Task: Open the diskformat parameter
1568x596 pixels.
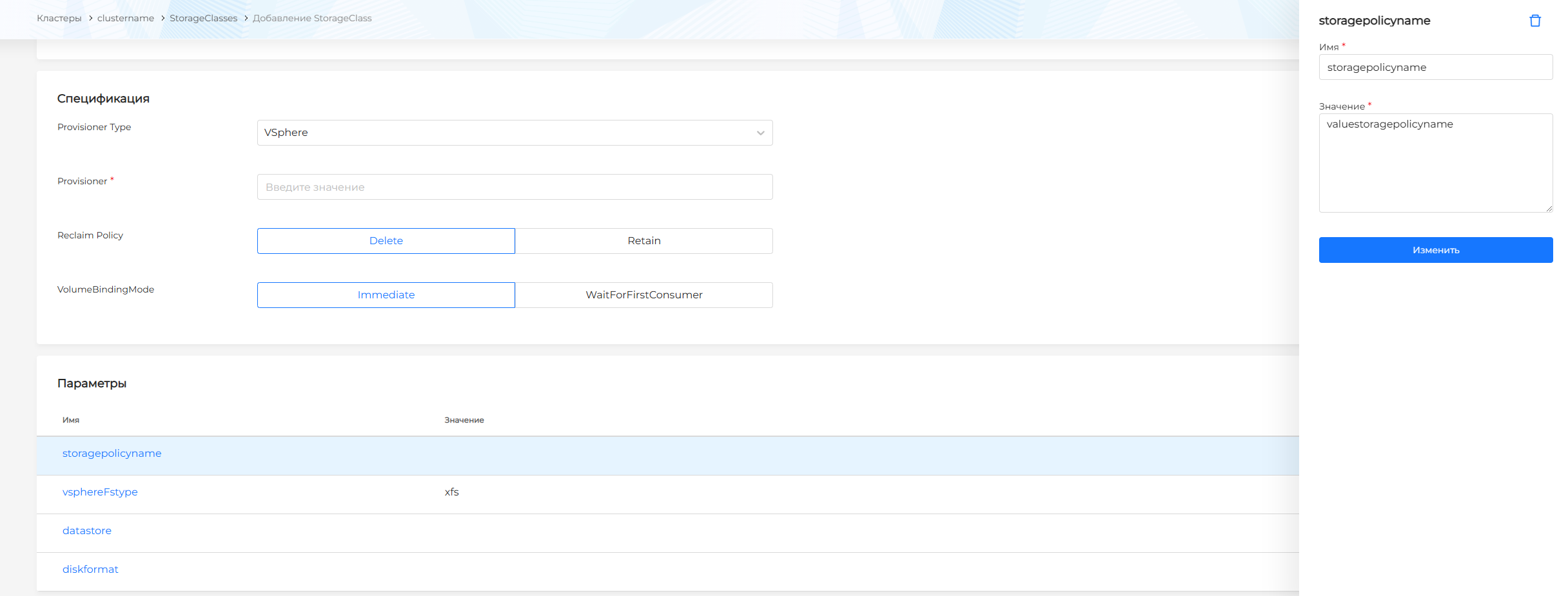Action: 90,570
